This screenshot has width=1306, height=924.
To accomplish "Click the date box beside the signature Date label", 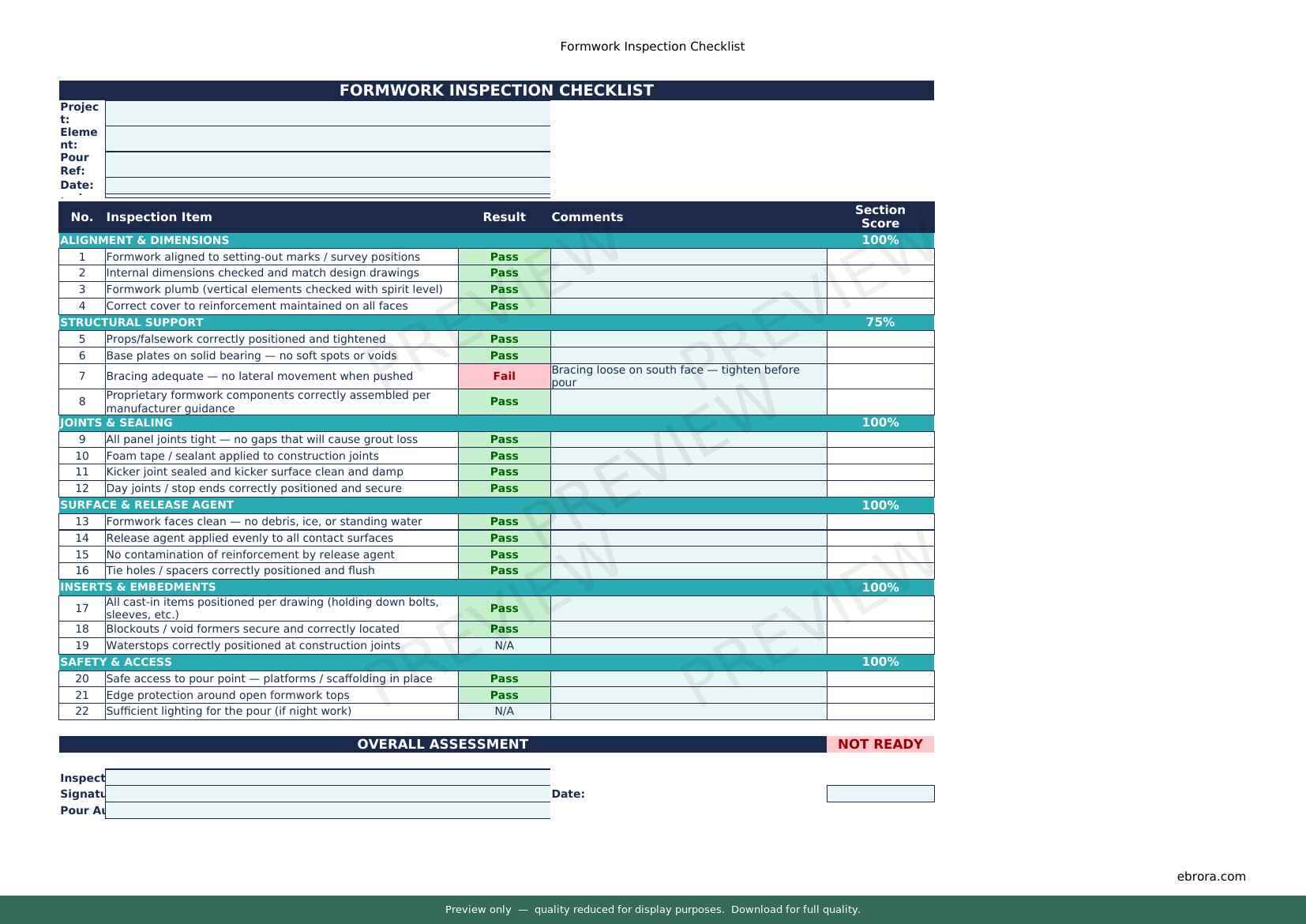I will click(x=880, y=794).
